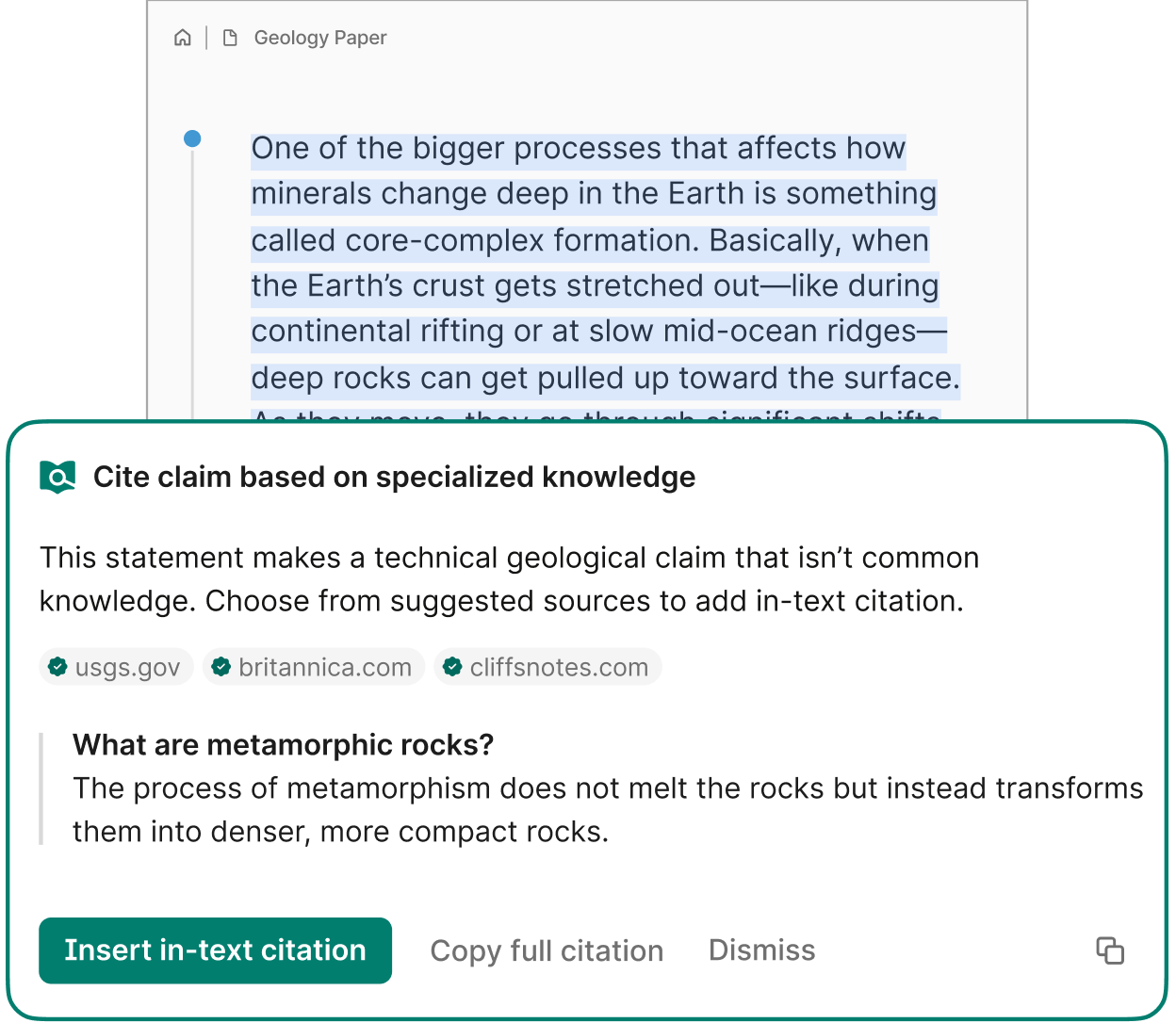
Task: Toggle the usgs.gov source chip
Action: pos(116,667)
